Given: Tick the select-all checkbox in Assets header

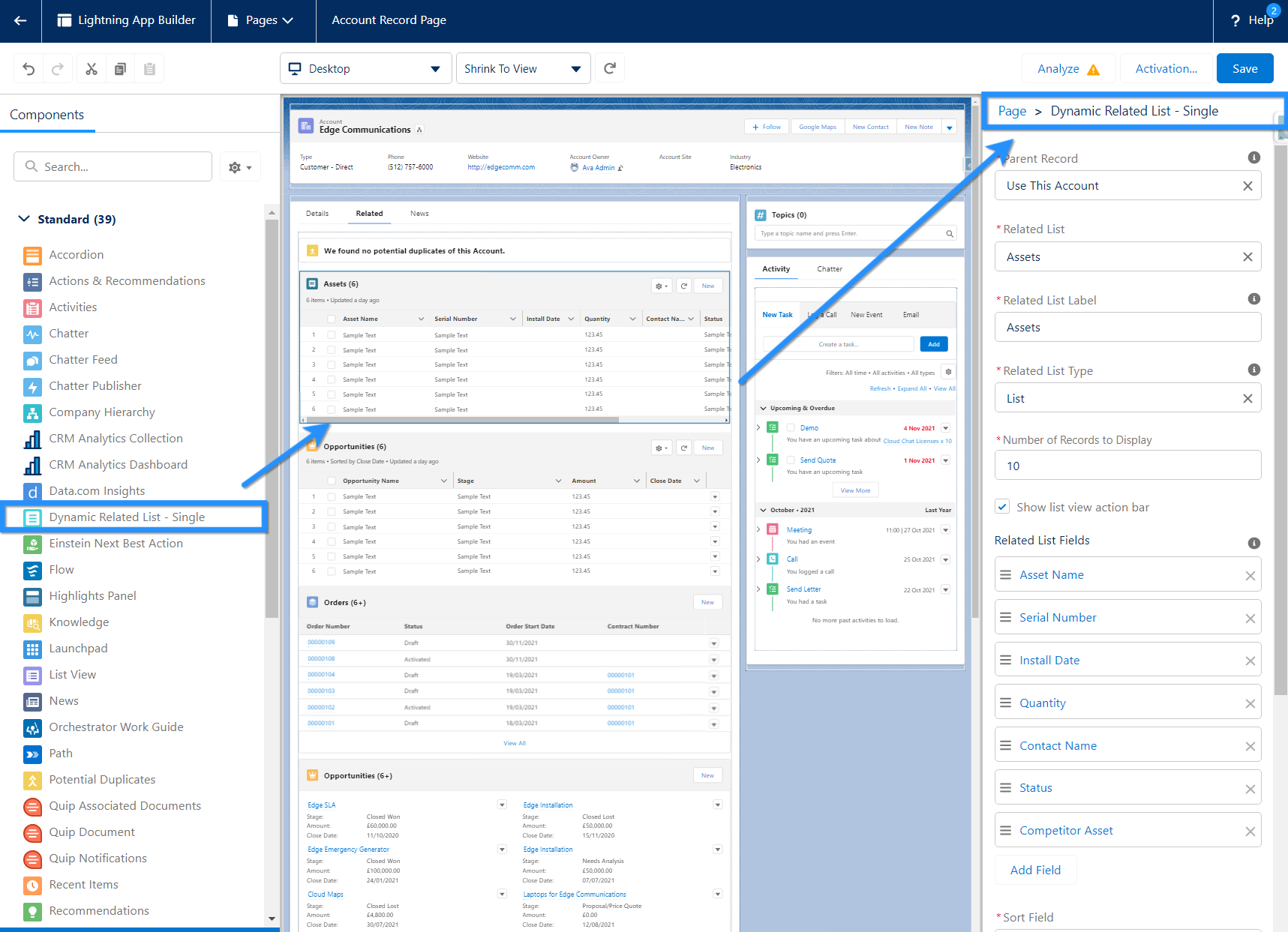Looking at the screenshot, I should (332, 319).
